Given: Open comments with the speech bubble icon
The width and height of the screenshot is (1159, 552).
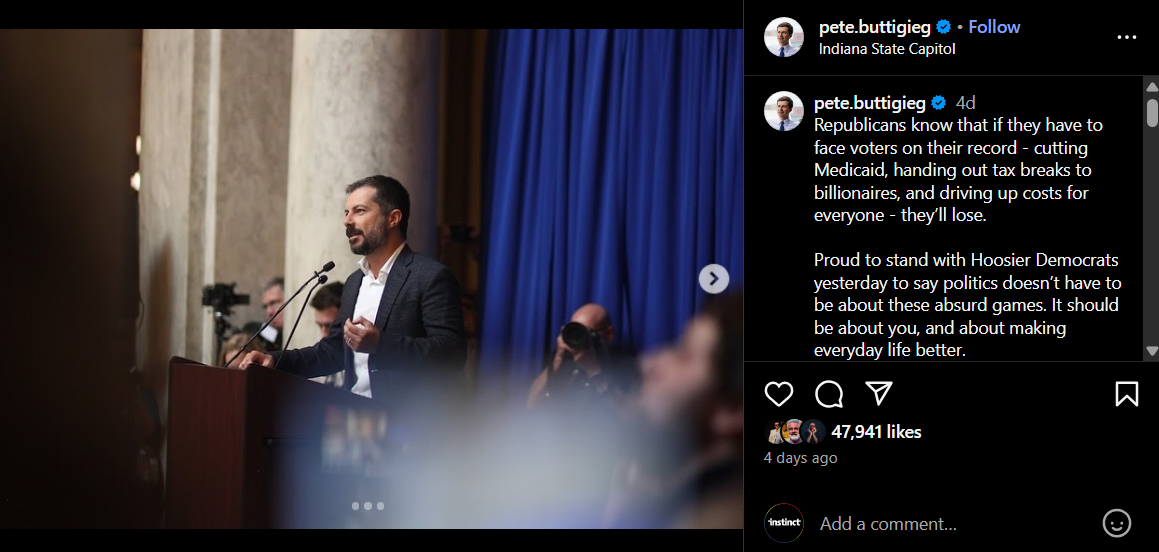Looking at the screenshot, I should [829, 394].
